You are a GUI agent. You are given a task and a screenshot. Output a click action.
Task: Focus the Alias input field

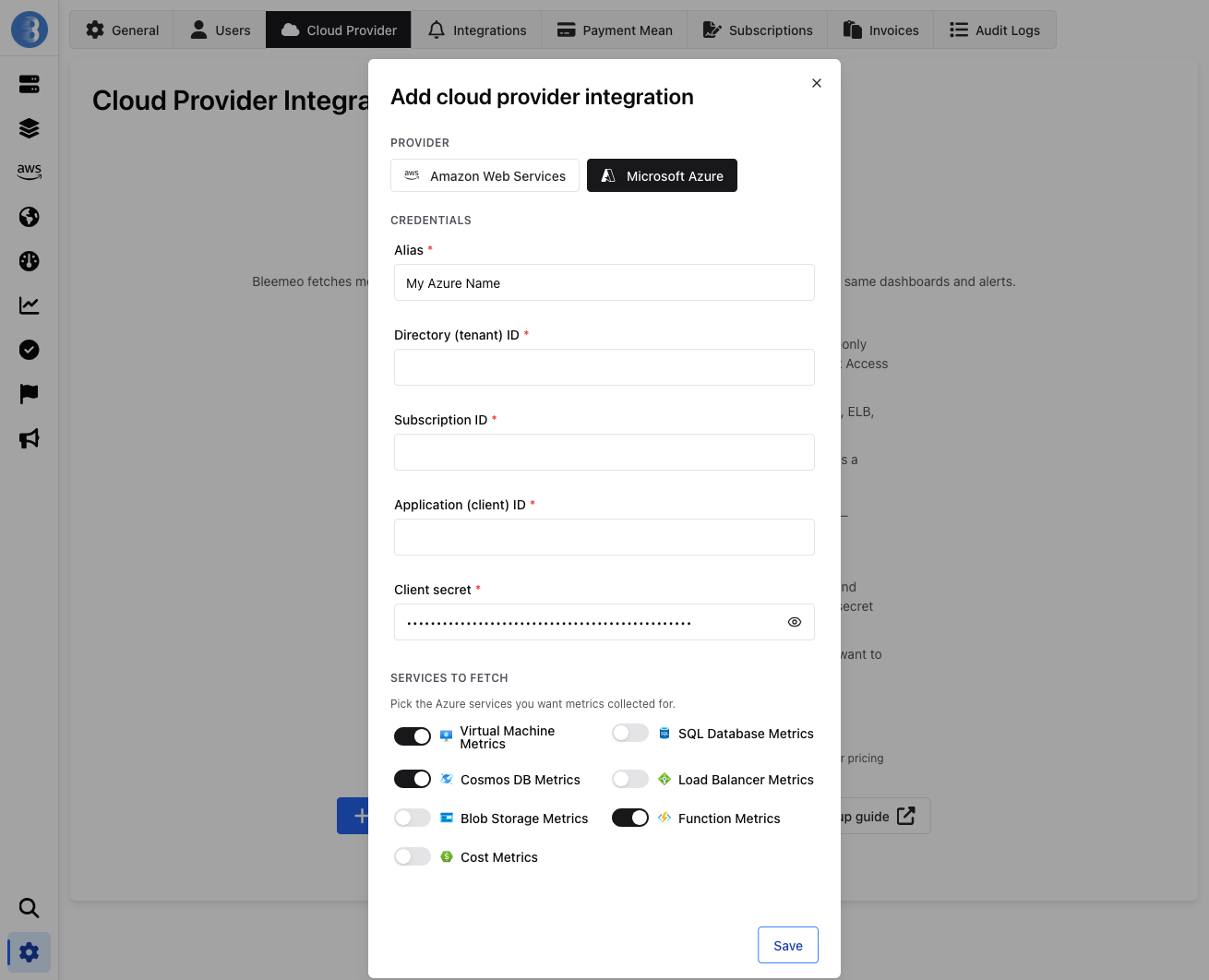pyautogui.click(x=604, y=282)
